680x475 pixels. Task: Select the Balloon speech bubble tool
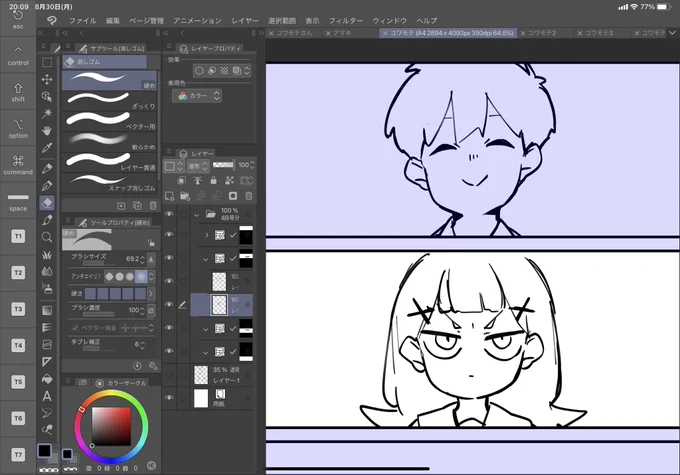(x=47, y=413)
